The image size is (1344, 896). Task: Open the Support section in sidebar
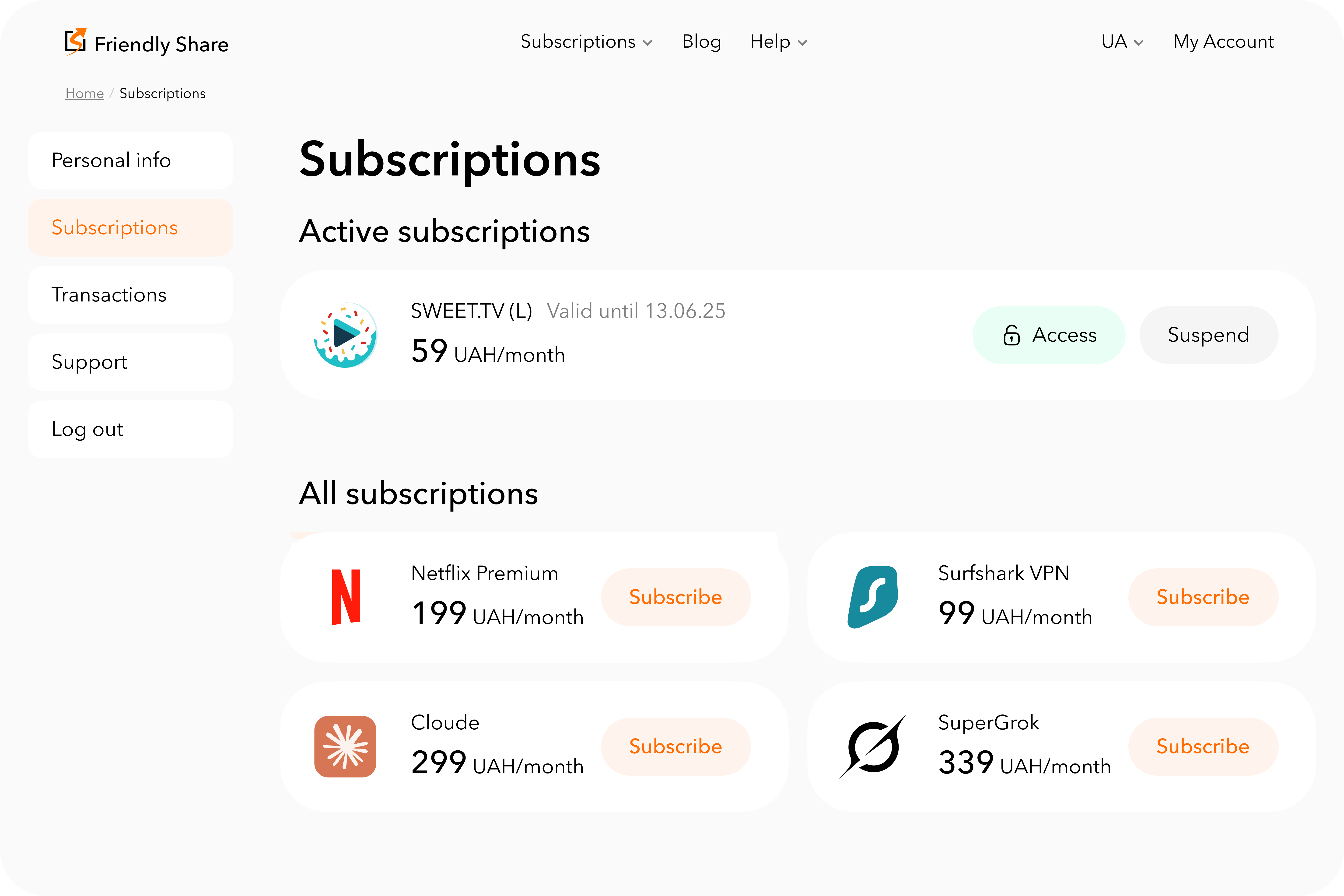point(130,362)
